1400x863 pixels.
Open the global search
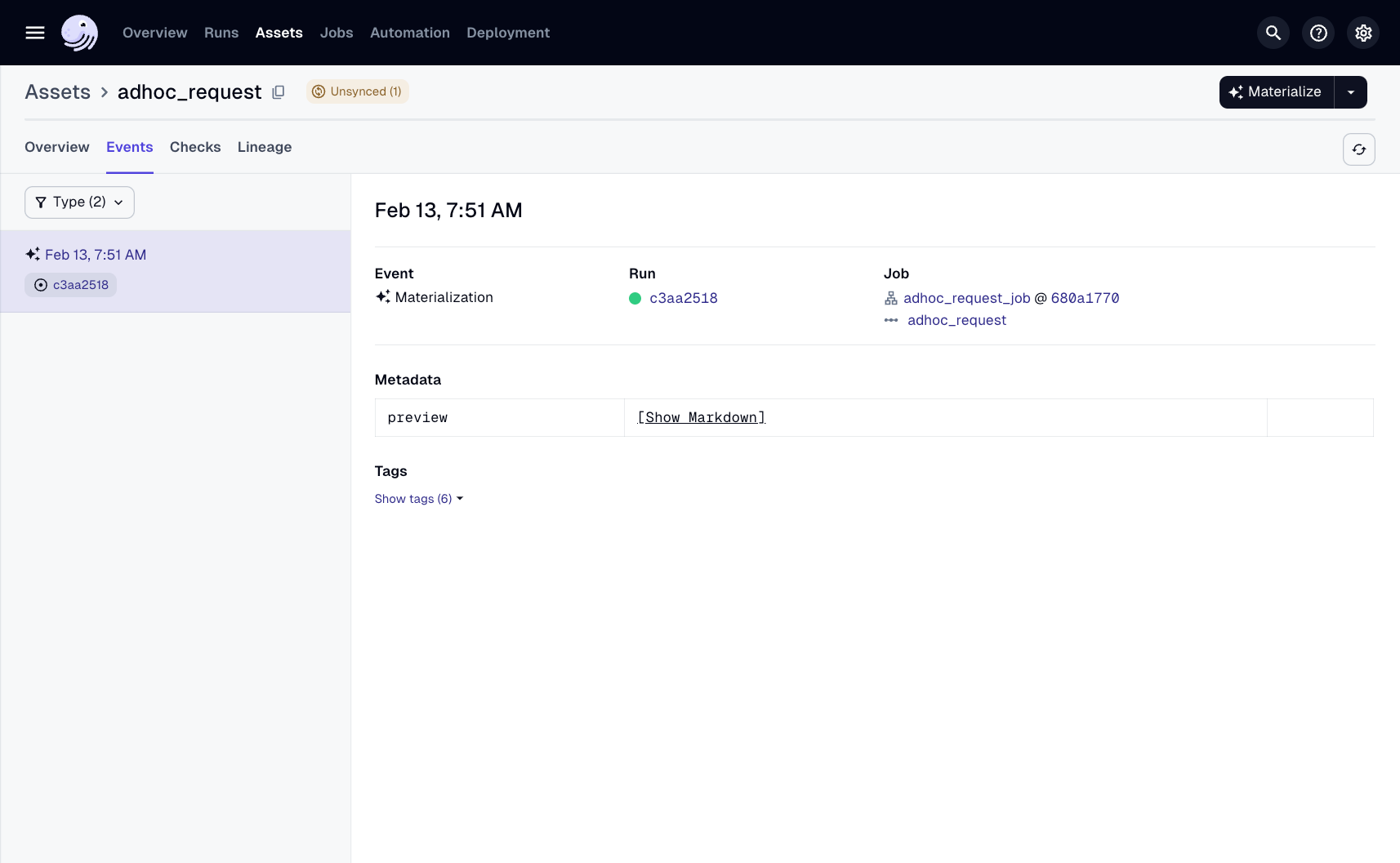(x=1272, y=33)
